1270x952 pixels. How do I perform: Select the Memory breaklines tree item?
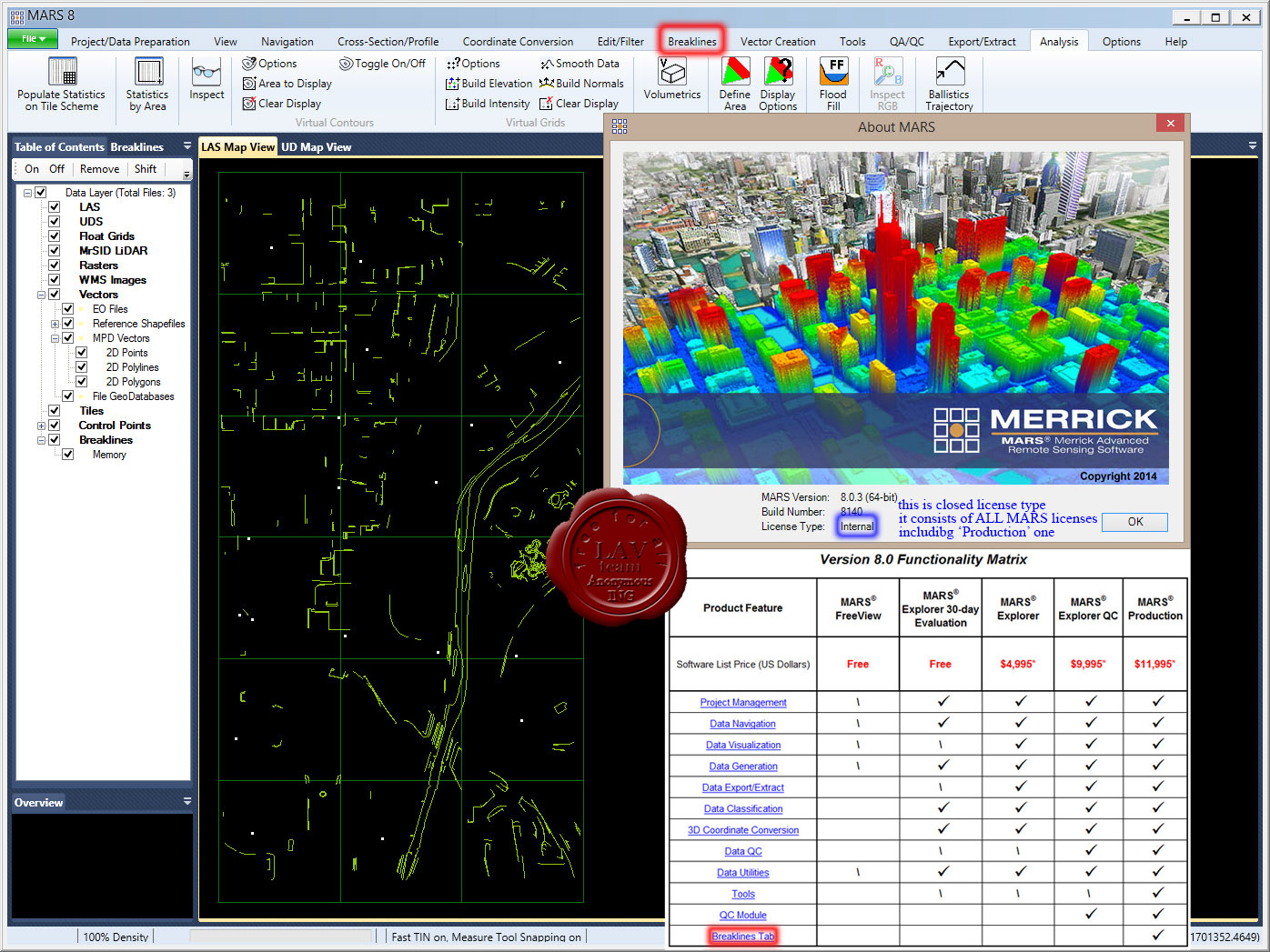[109, 455]
